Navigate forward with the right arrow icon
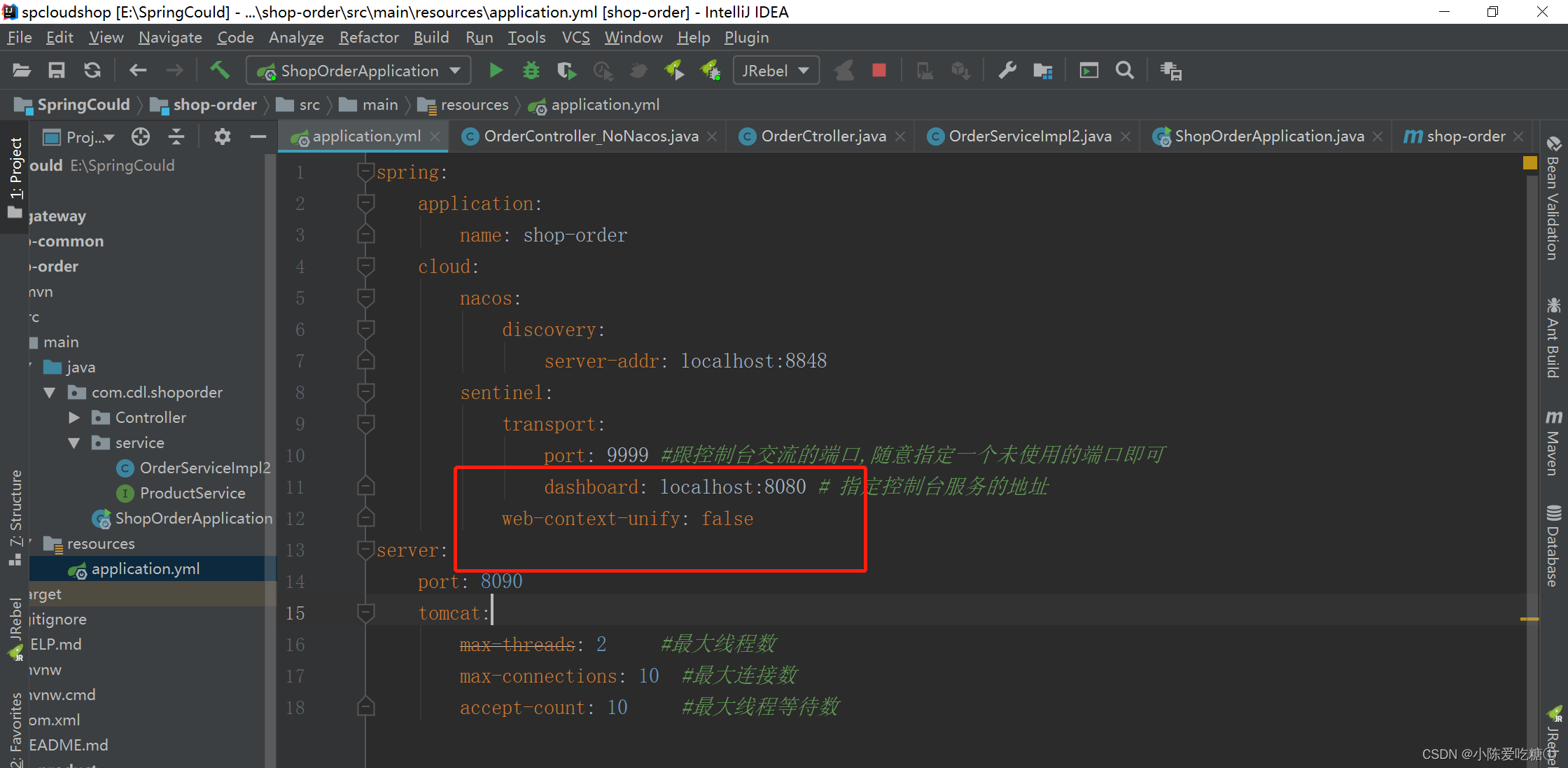This screenshot has height=768, width=1568. tap(174, 71)
